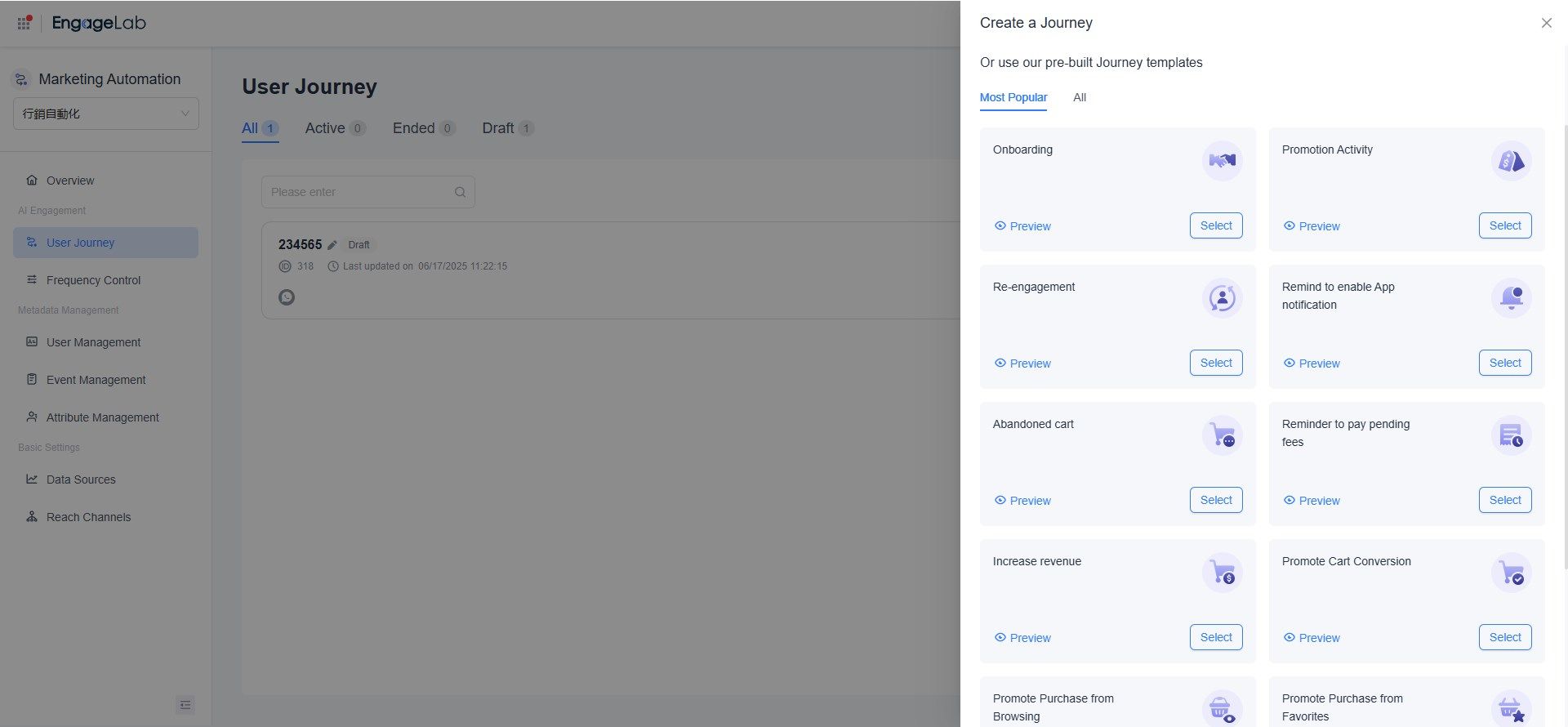
Task: Click the User Journey sidebar icon
Action: pos(32,242)
